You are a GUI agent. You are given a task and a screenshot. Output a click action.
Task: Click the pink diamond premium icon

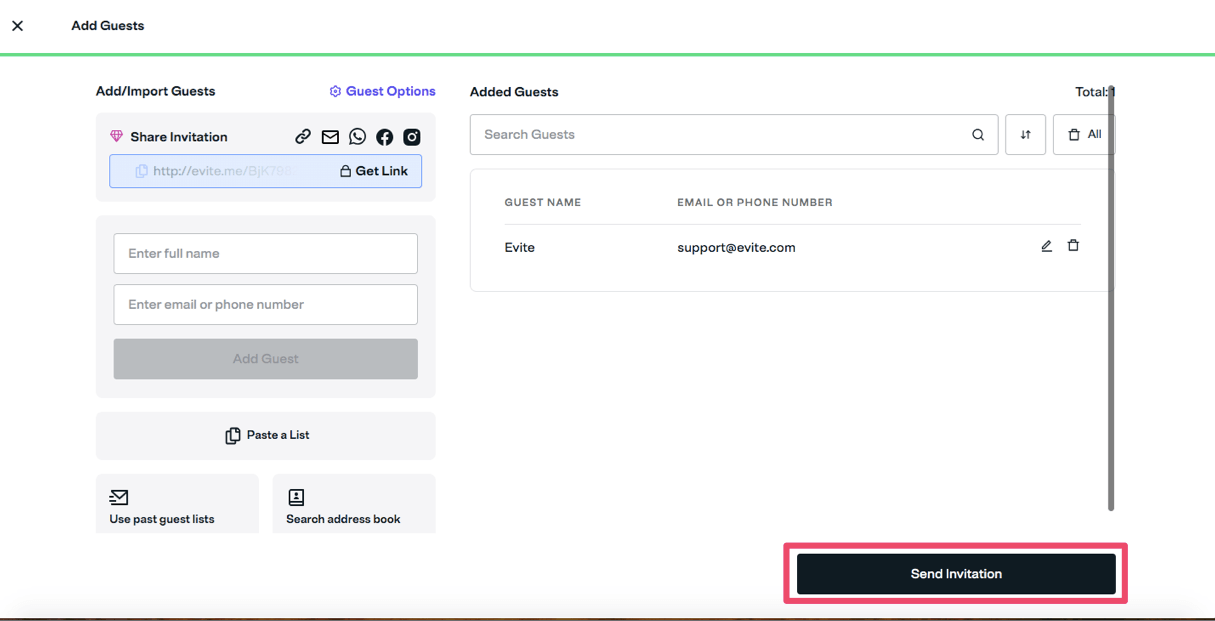pyautogui.click(x=116, y=137)
